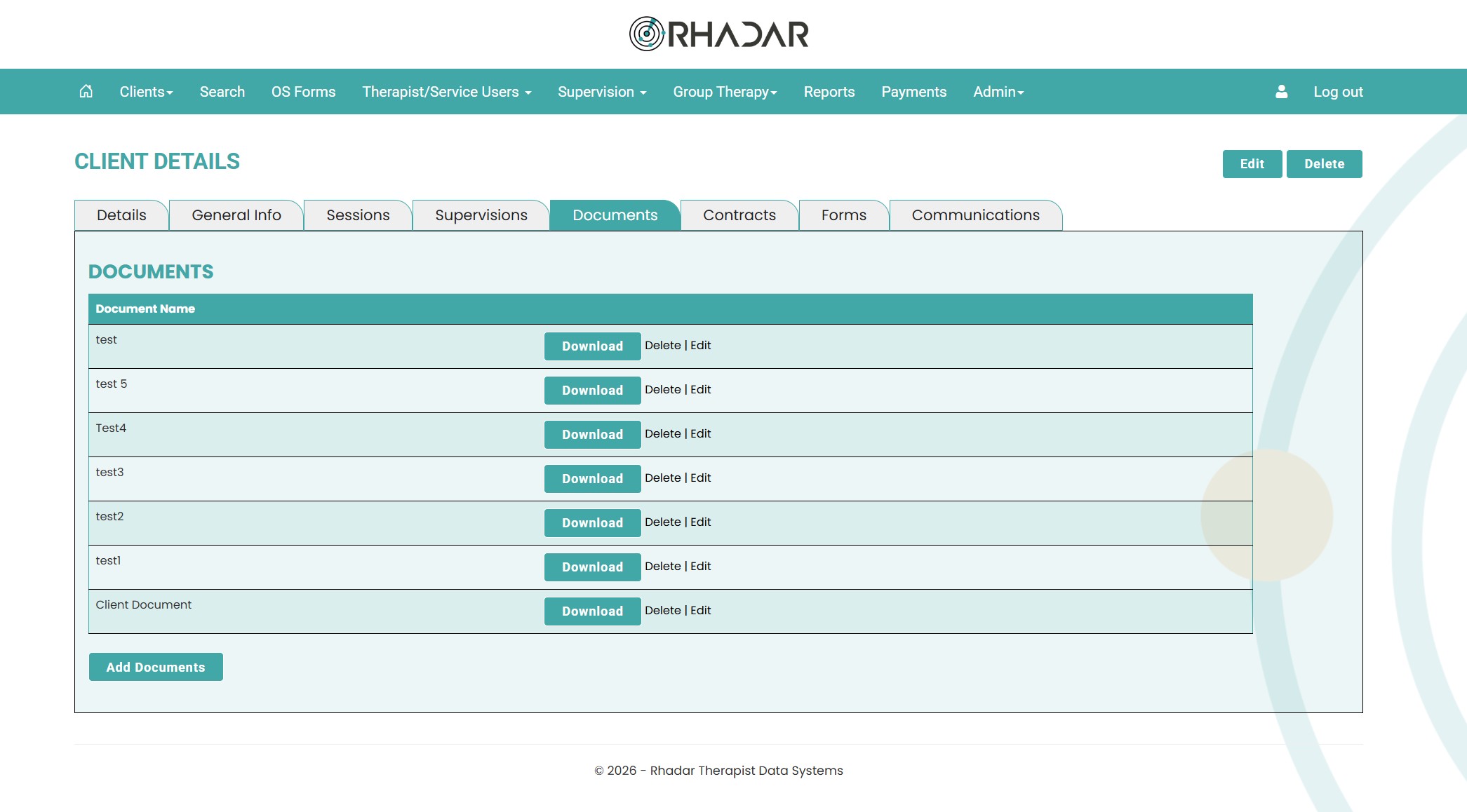Delete the 'test 5' document
The height and width of the screenshot is (812, 1467).
coord(663,390)
